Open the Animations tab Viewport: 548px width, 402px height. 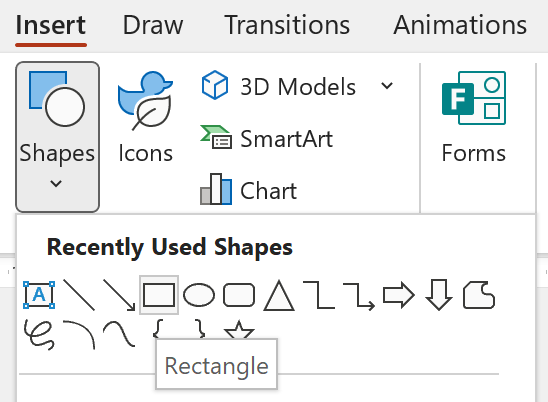pos(460,25)
